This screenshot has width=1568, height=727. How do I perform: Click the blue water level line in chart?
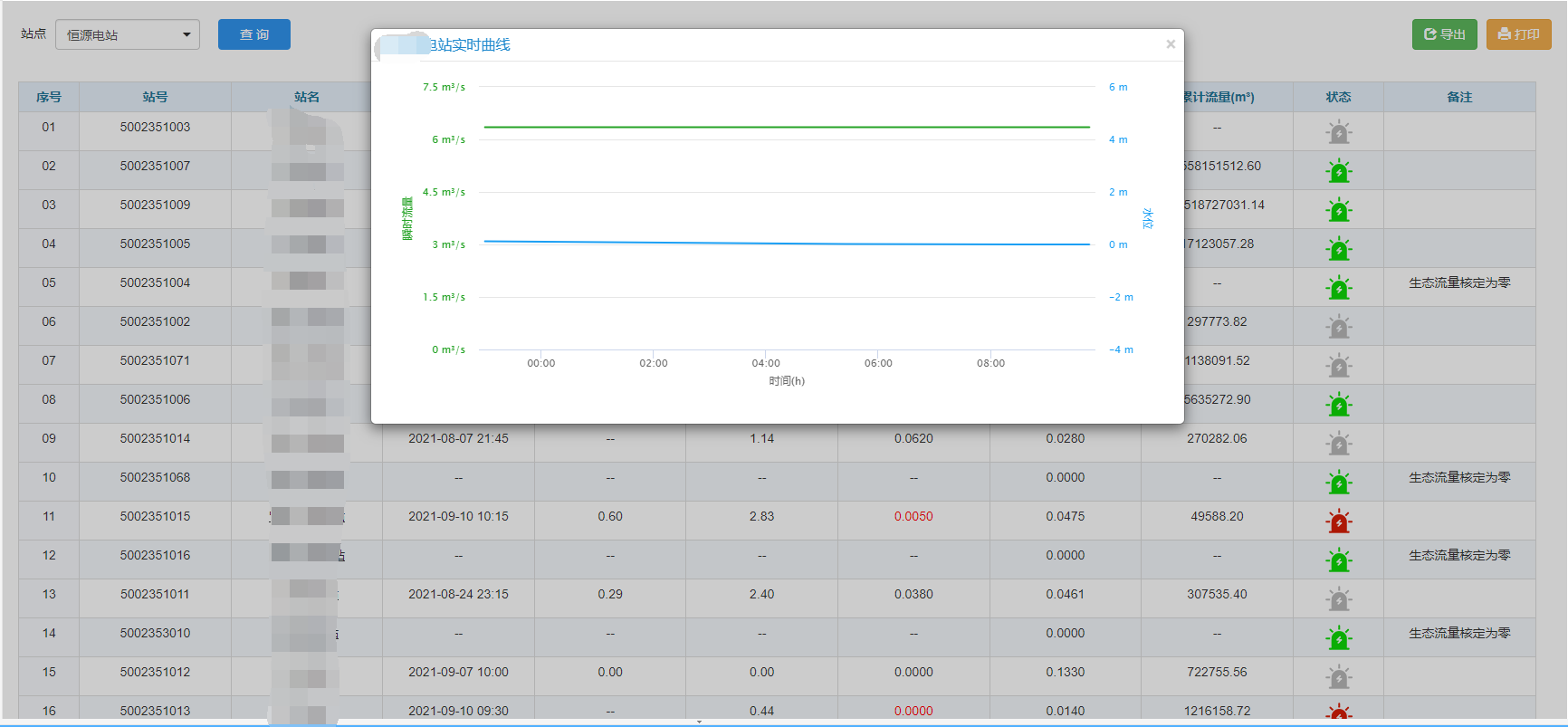786,244
